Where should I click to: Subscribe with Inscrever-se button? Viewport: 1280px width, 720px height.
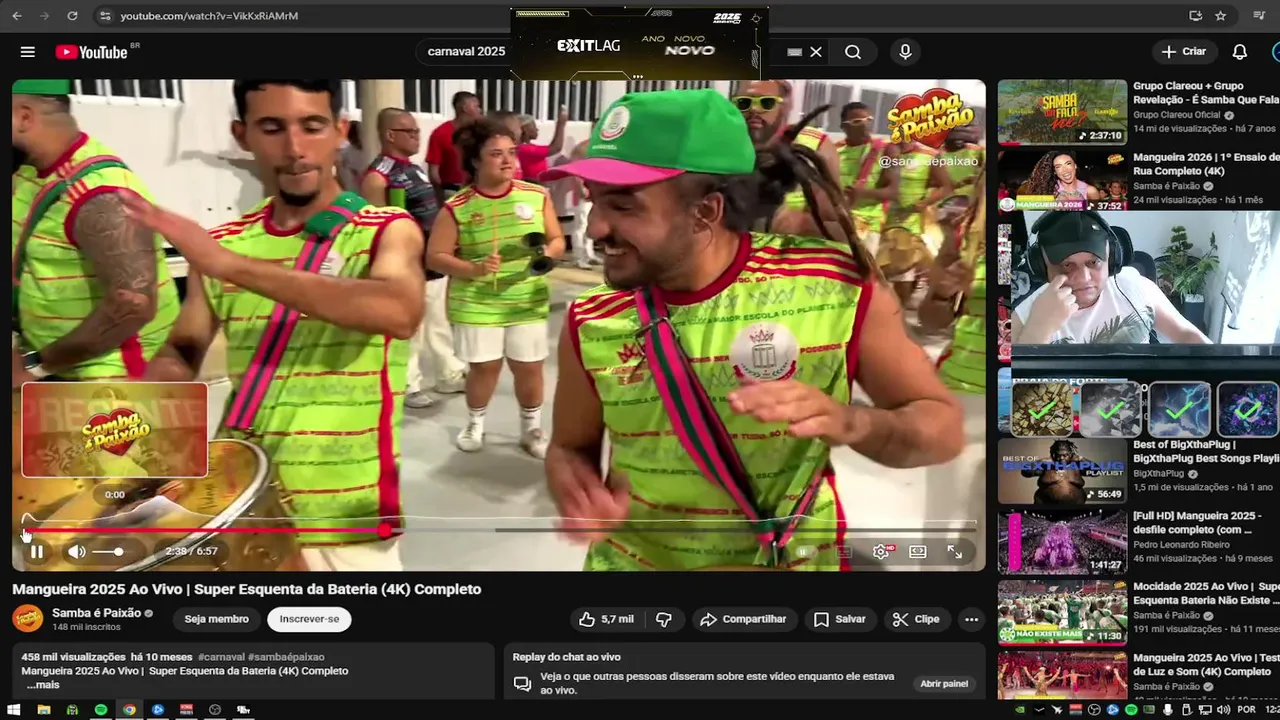(309, 619)
